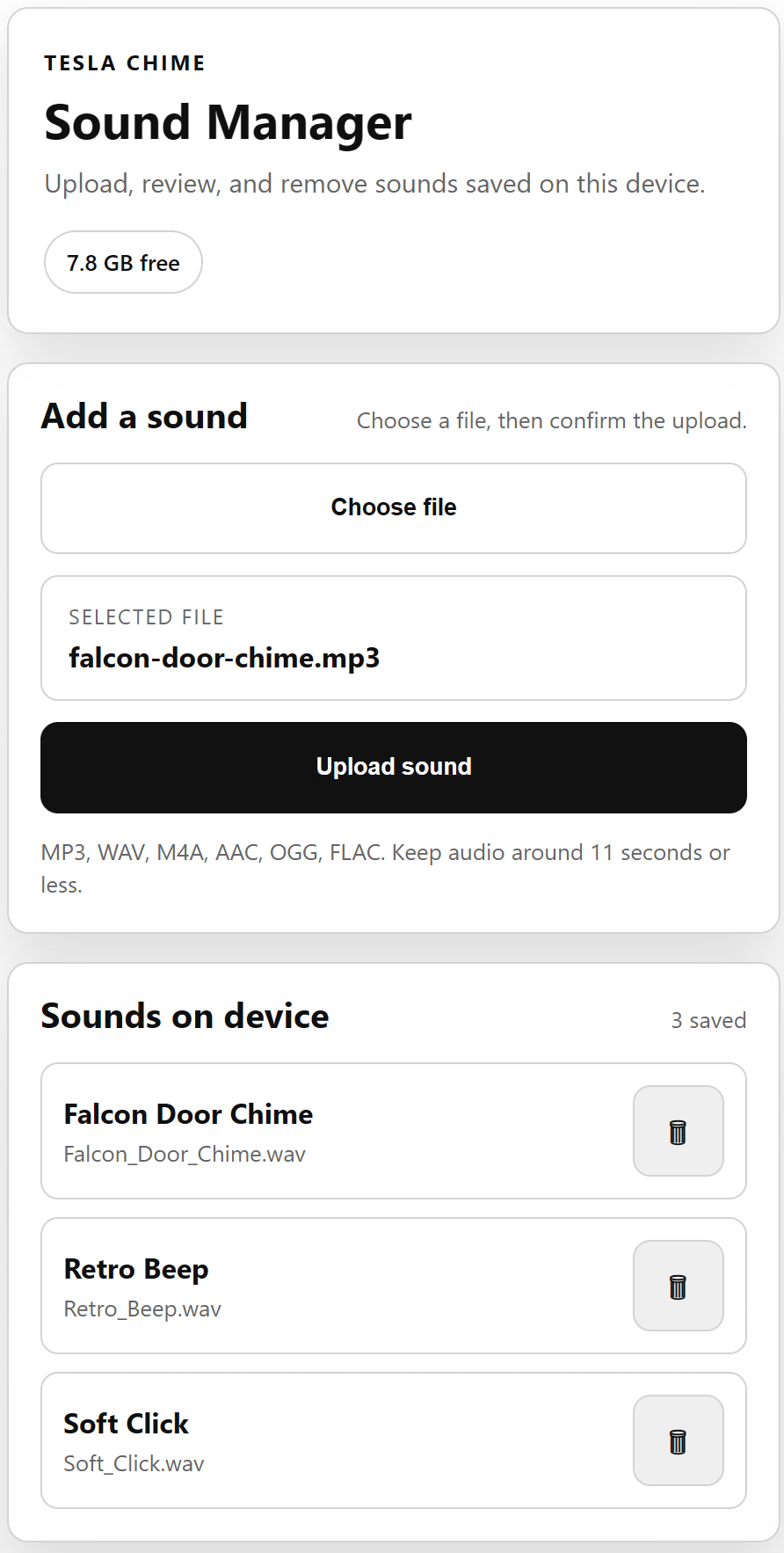
Task: Select the Retro Beep sound title
Action: (136, 1269)
